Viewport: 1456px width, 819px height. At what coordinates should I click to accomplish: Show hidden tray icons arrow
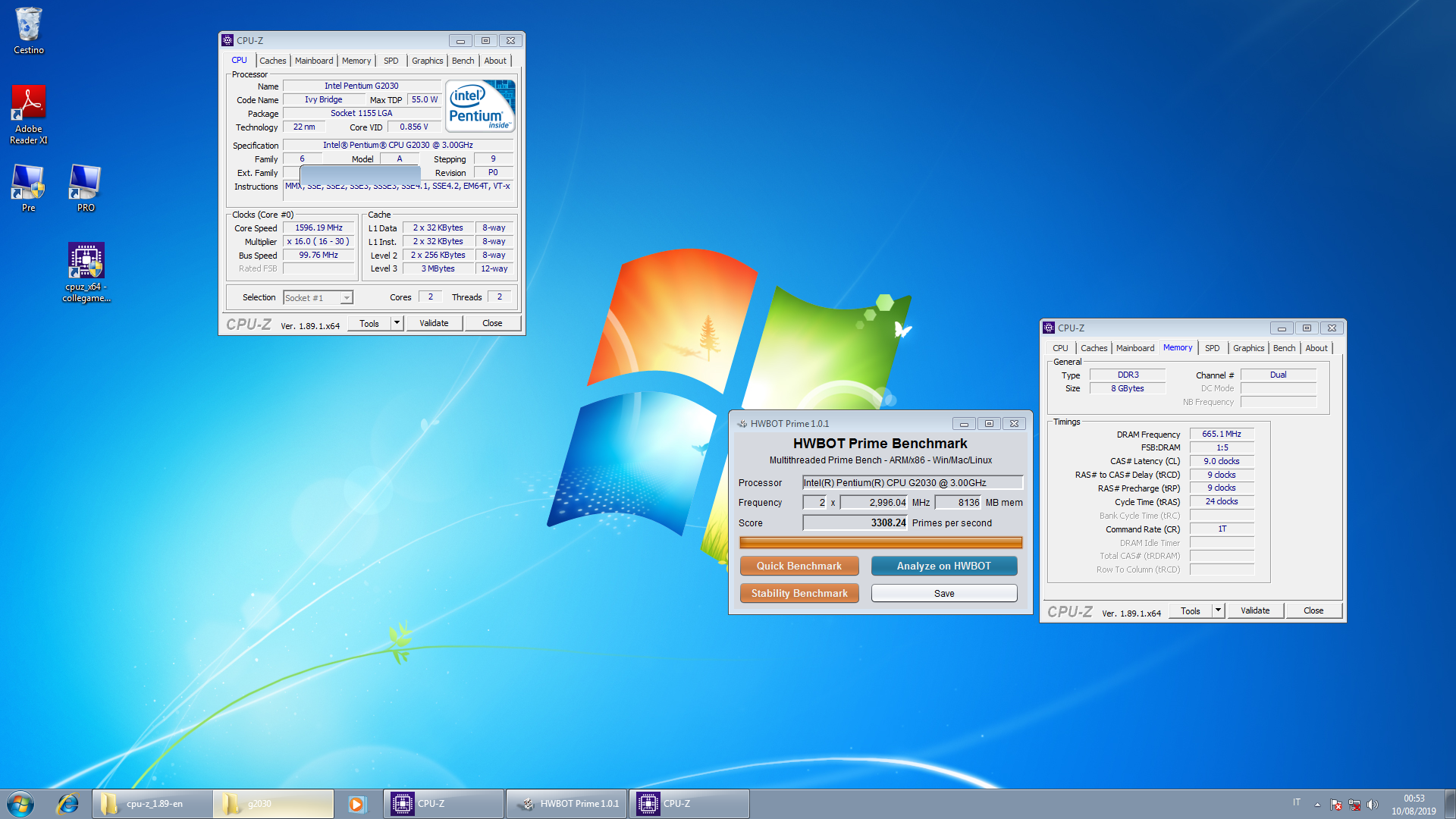[x=1317, y=805]
